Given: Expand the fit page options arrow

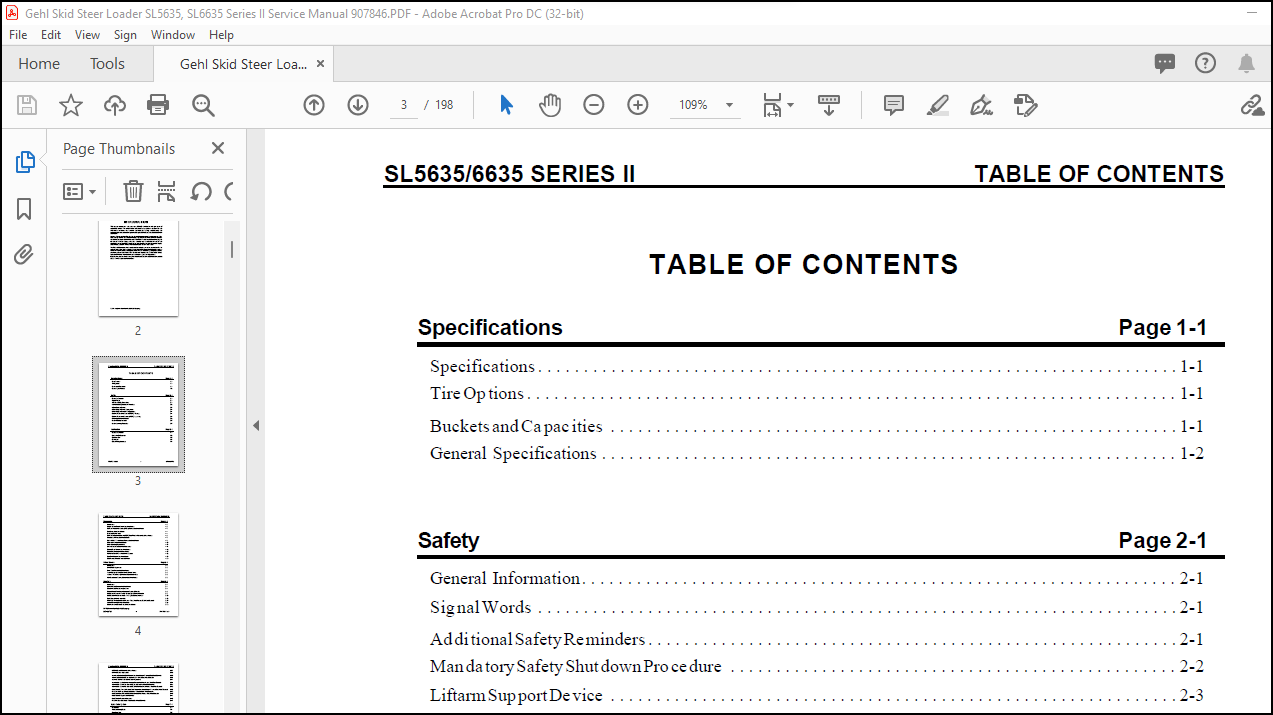Looking at the screenshot, I should [x=790, y=105].
